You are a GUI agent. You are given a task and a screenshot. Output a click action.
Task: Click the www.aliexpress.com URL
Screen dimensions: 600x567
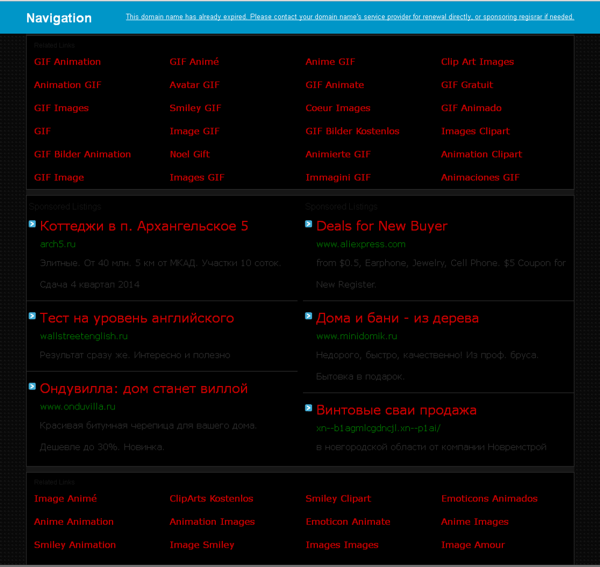pyautogui.click(x=361, y=244)
